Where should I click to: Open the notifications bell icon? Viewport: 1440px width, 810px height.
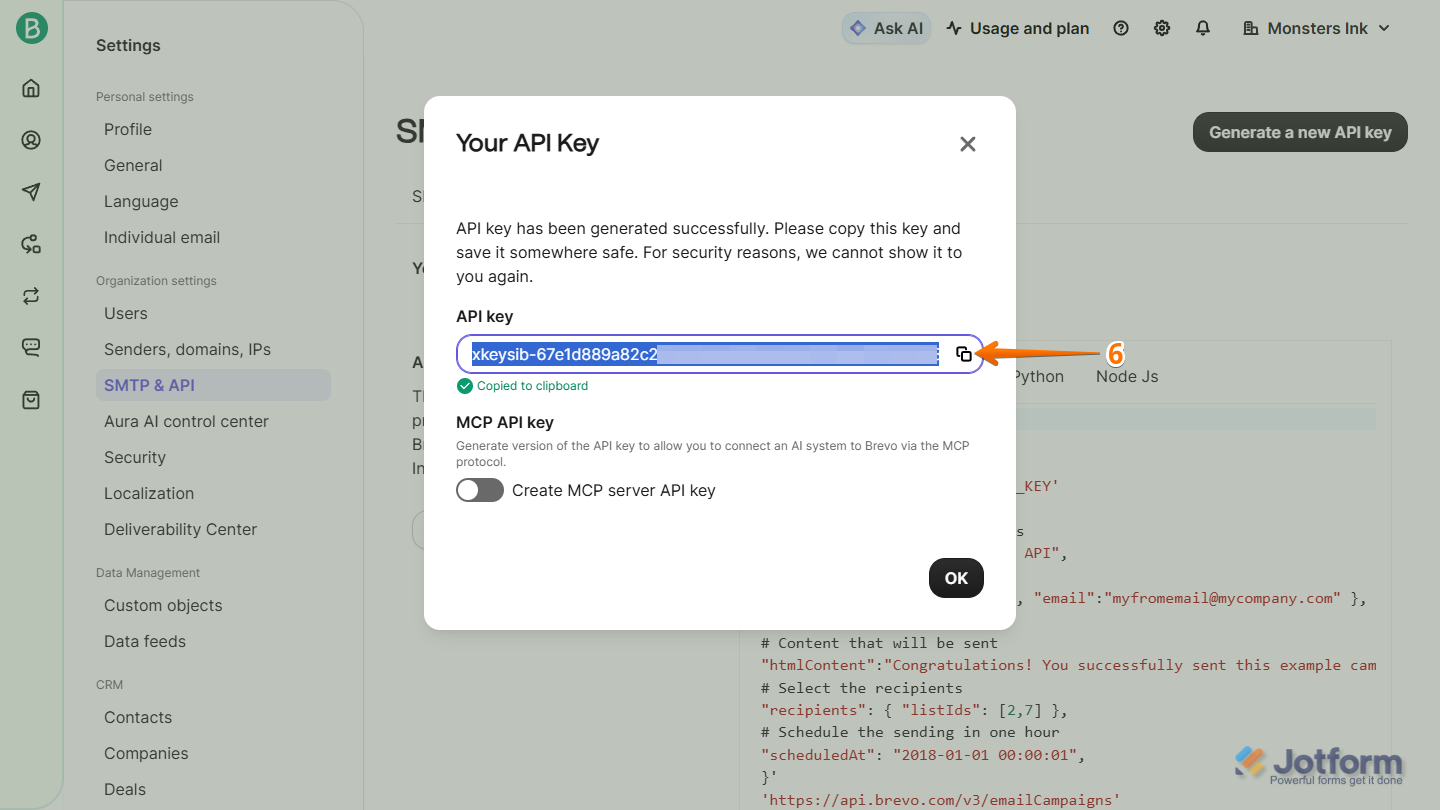pyautogui.click(x=1203, y=28)
